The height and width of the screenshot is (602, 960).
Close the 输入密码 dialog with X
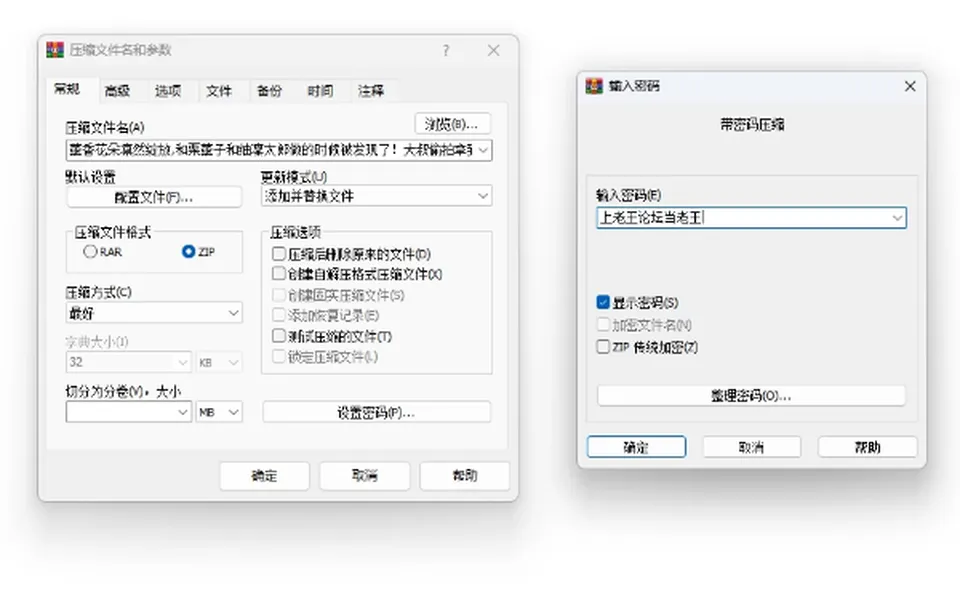click(910, 86)
